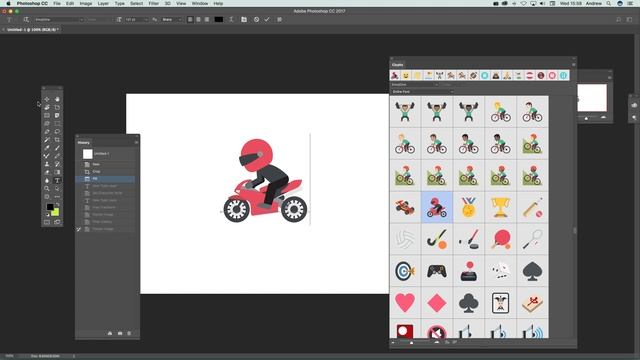Commit current type edits with checkmark
Image resolution: width=640 pixels, height=360 pixels.
click(x=267, y=19)
